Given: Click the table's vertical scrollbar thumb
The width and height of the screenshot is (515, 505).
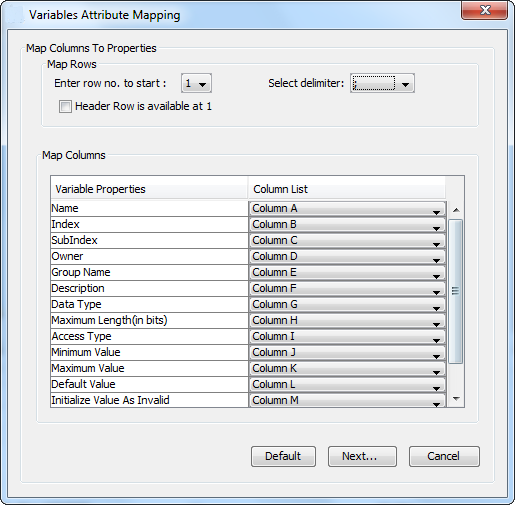Looking at the screenshot, I should (x=456, y=291).
